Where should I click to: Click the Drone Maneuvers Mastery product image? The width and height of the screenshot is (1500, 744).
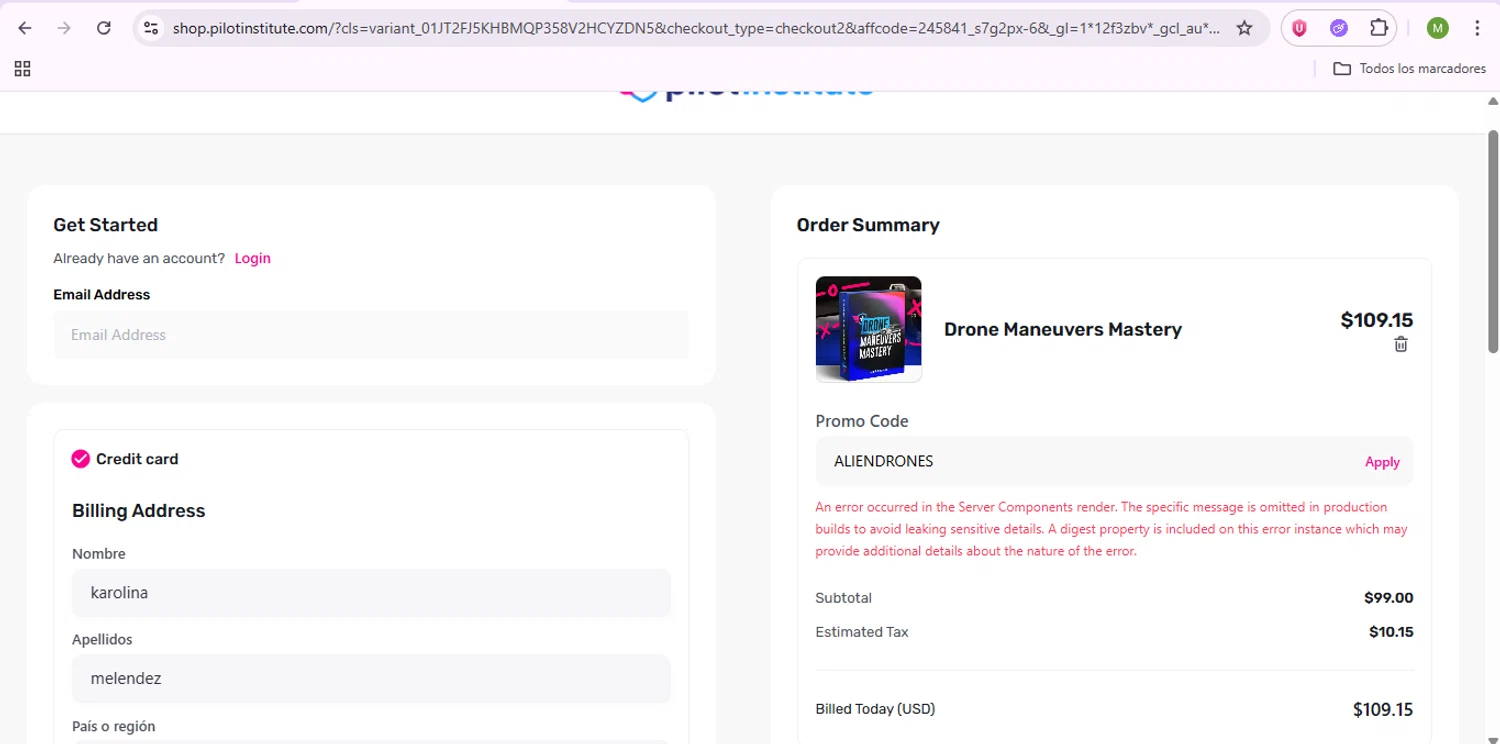click(x=868, y=329)
